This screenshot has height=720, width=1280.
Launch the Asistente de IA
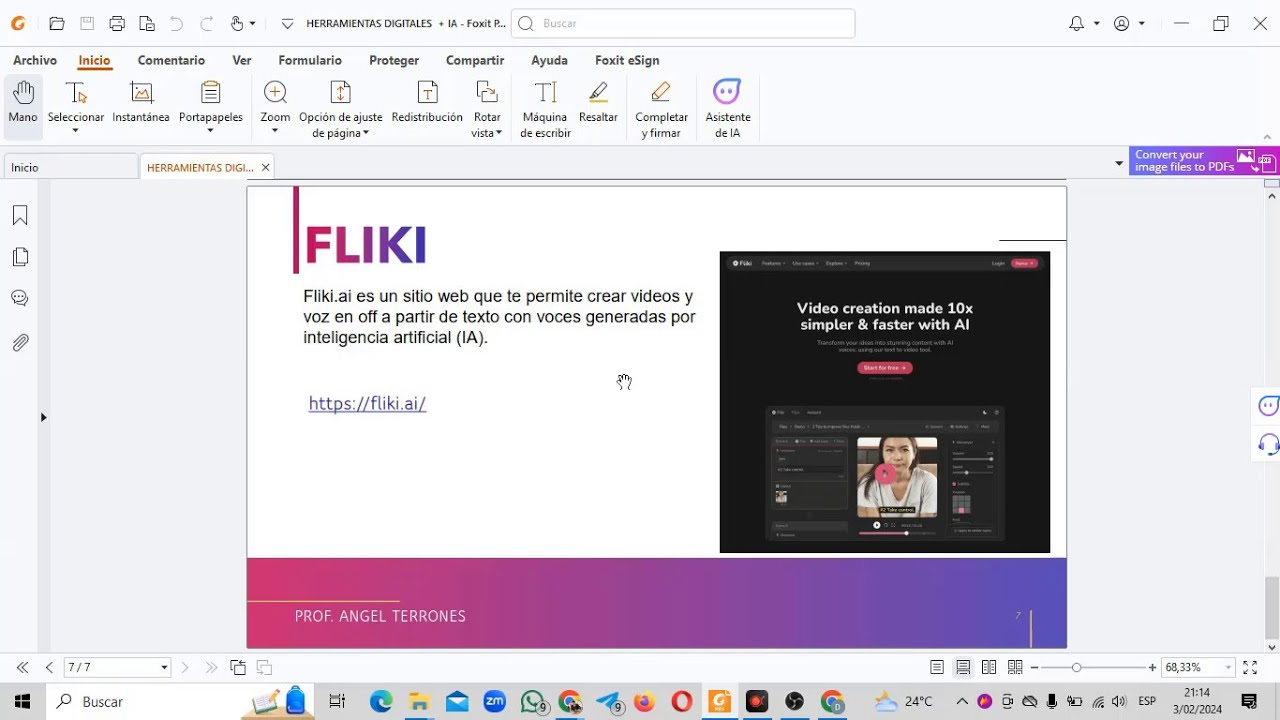point(727,110)
